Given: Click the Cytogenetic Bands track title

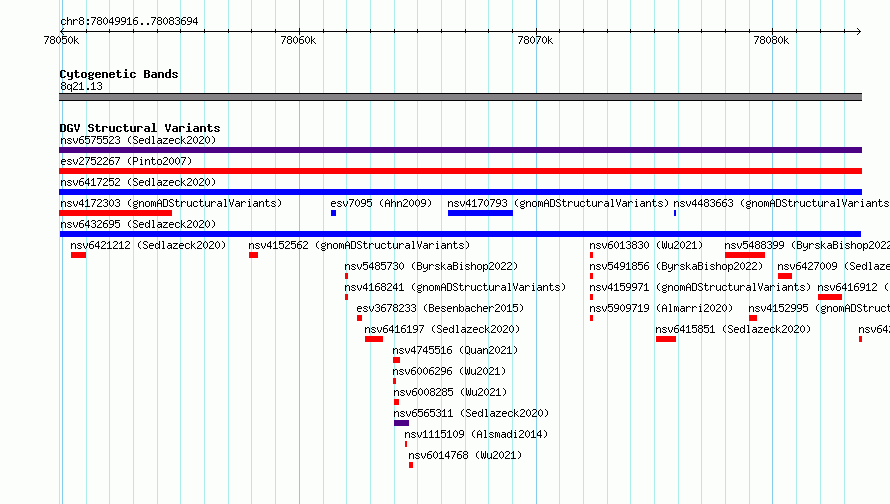Looking at the screenshot, I should click(119, 74).
